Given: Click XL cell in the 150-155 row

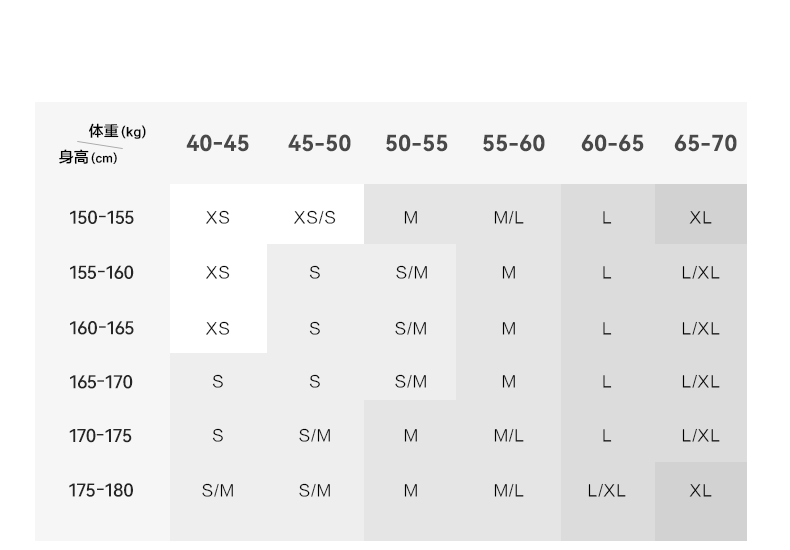Looking at the screenshot, I should [x=700, y=218].
